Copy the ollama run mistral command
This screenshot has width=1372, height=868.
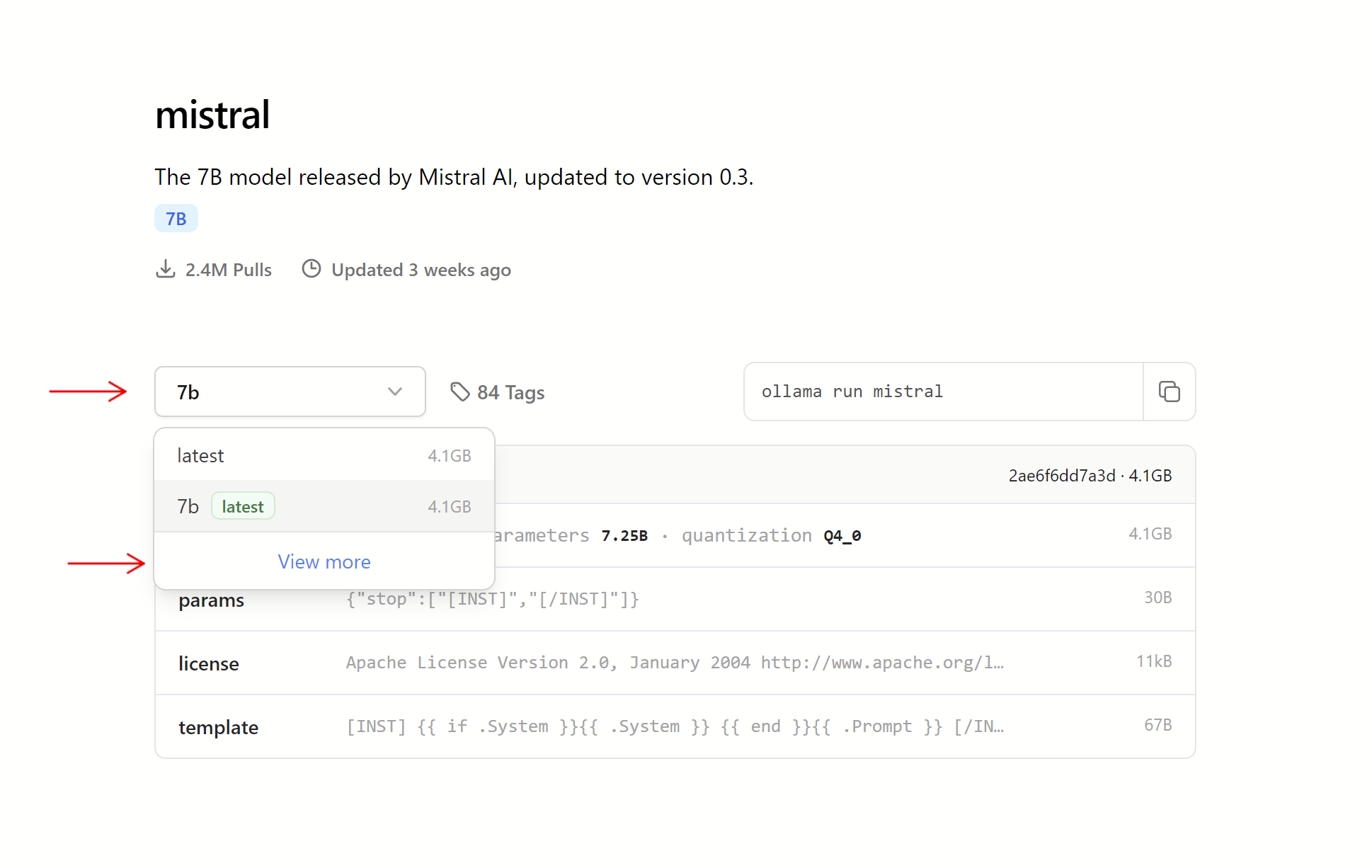[x=1169, y=392]
